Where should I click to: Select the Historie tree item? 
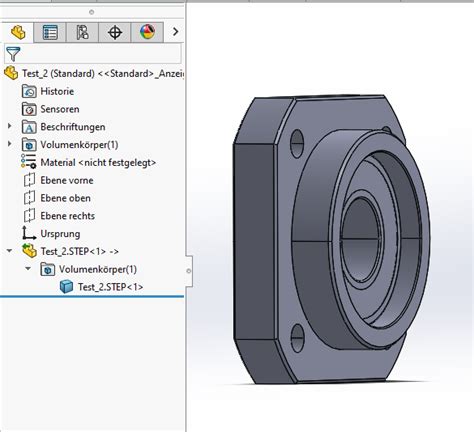[57, 91]
